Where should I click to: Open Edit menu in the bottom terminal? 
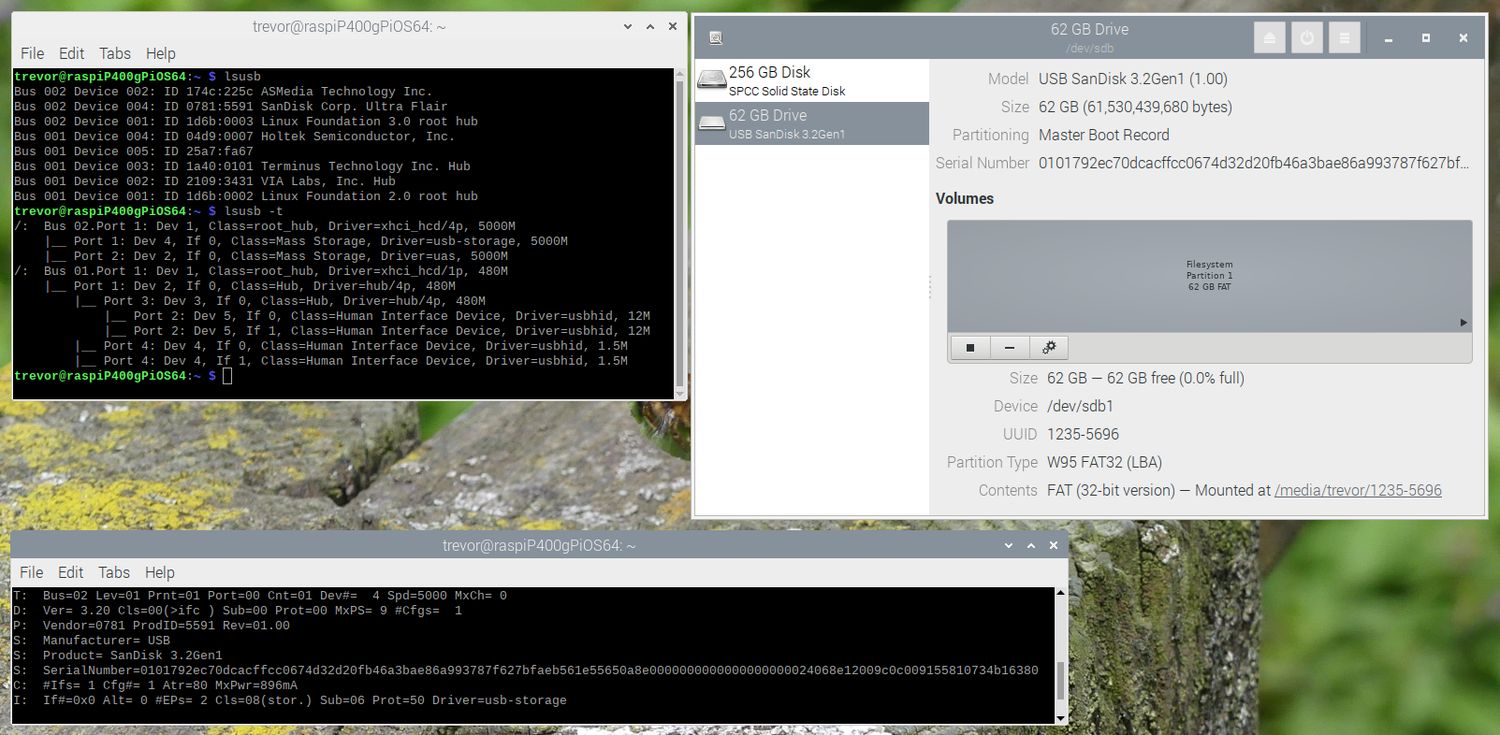tap(71, 572)
